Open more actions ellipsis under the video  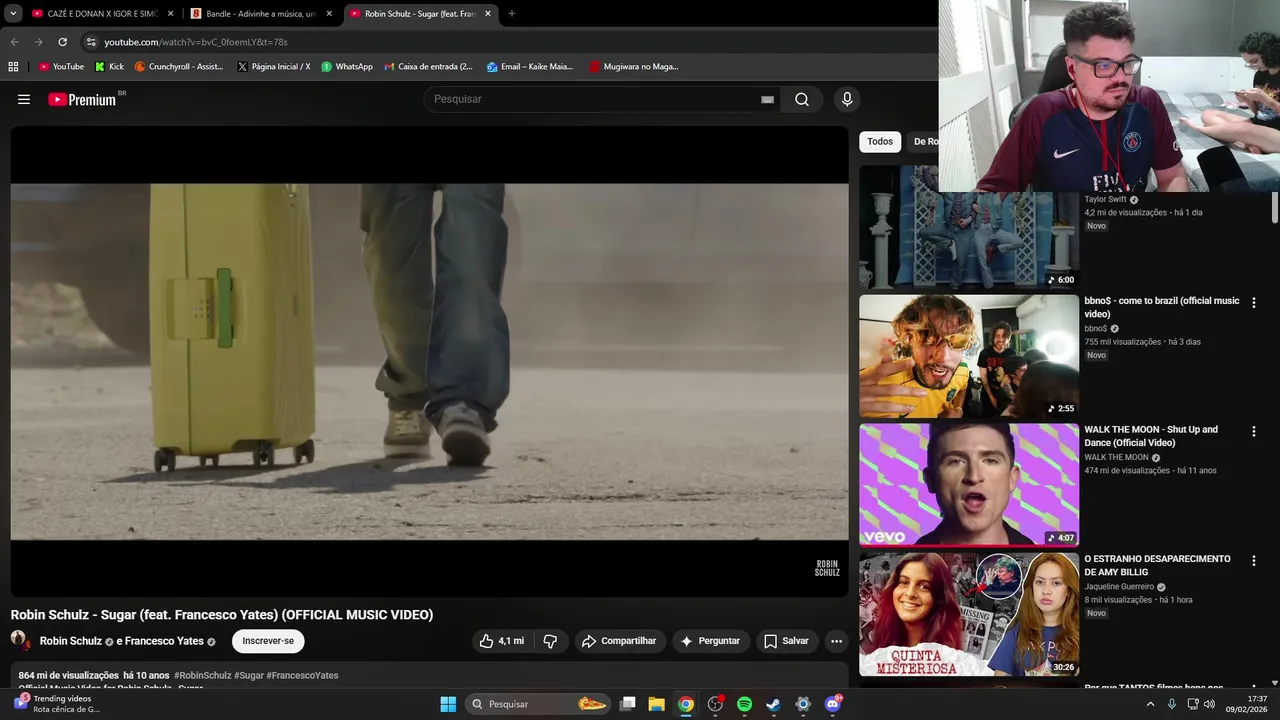pyautogui.click(x=836, y=641)
